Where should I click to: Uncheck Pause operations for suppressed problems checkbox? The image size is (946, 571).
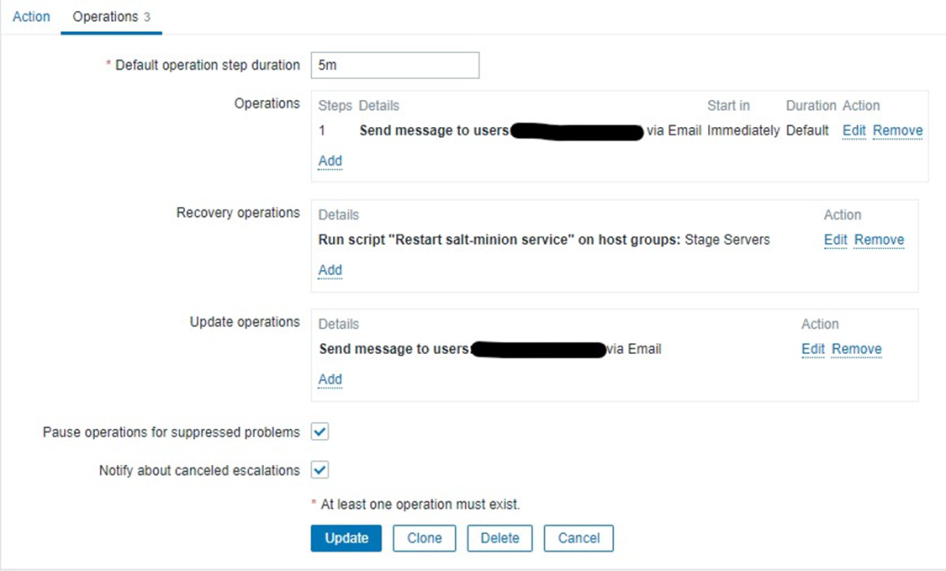320,432
